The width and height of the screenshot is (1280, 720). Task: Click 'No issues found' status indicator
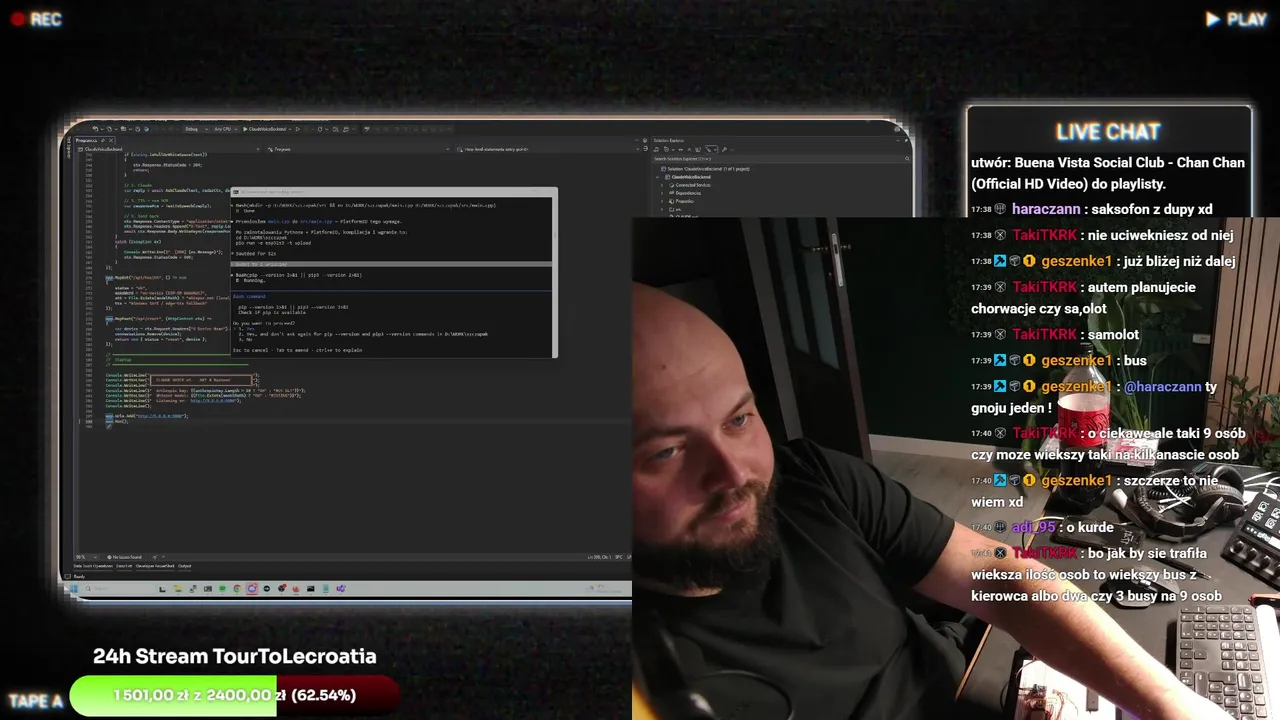click(x=124, y=557)
